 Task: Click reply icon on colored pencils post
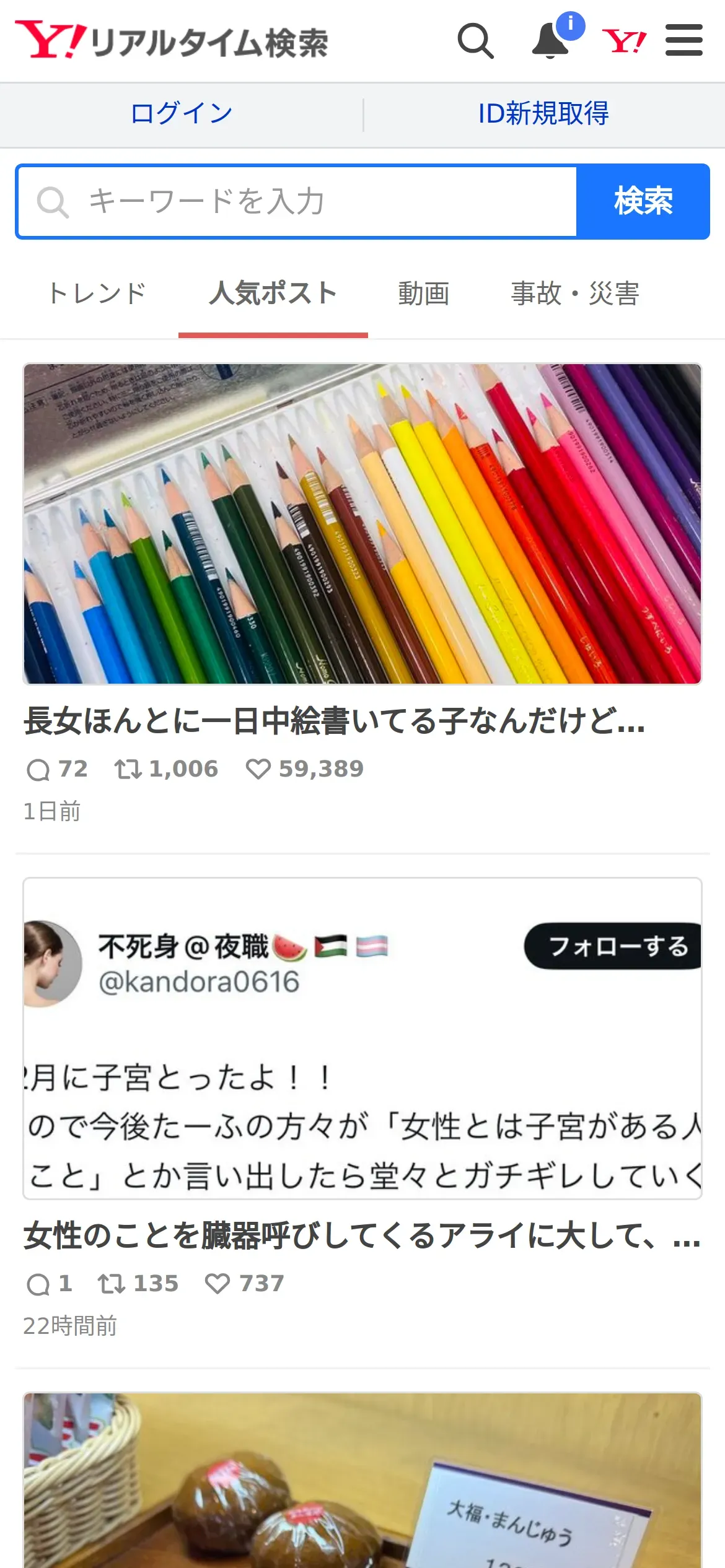(38, 770)
